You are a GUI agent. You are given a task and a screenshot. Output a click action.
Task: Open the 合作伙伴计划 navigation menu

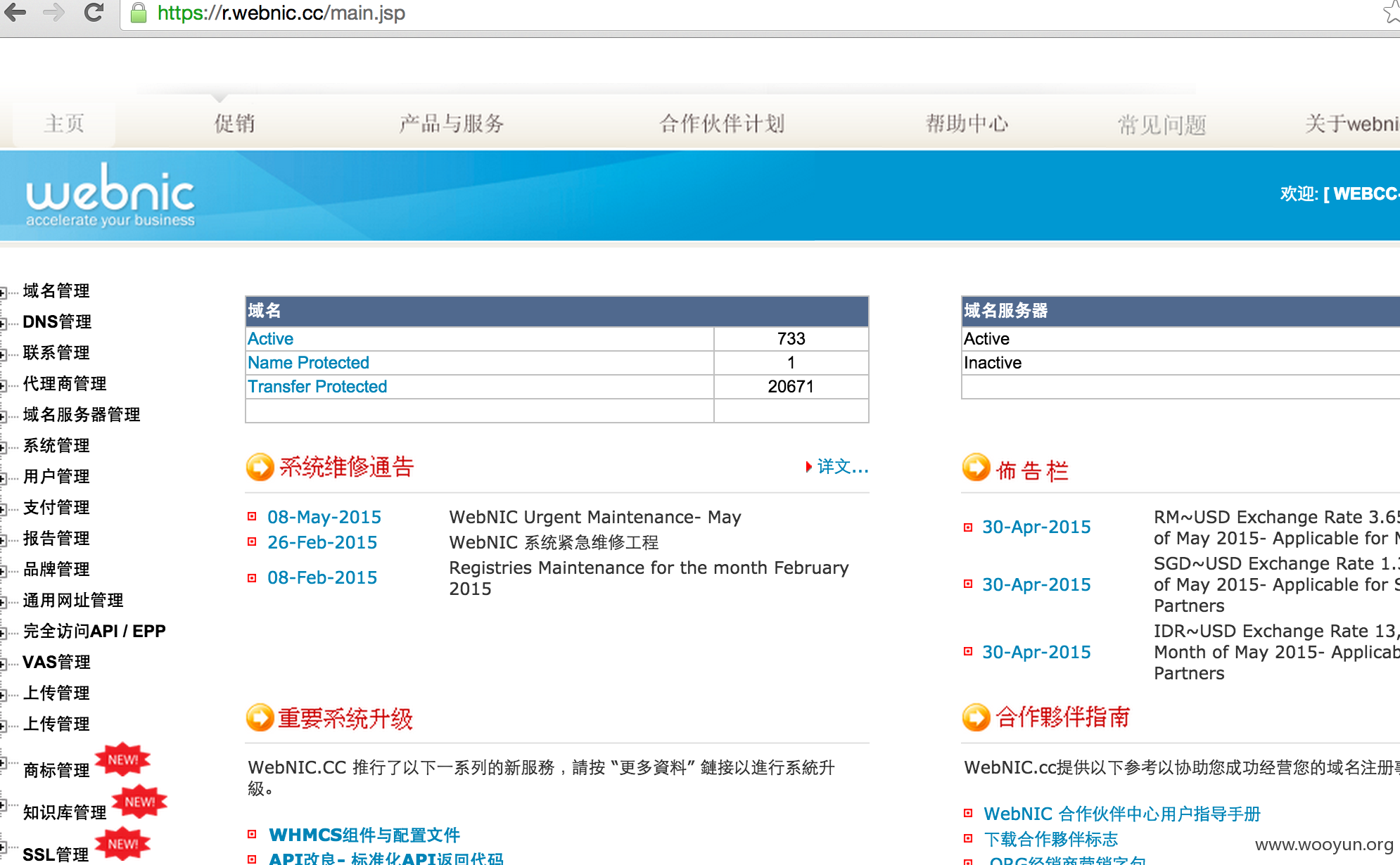722,124
